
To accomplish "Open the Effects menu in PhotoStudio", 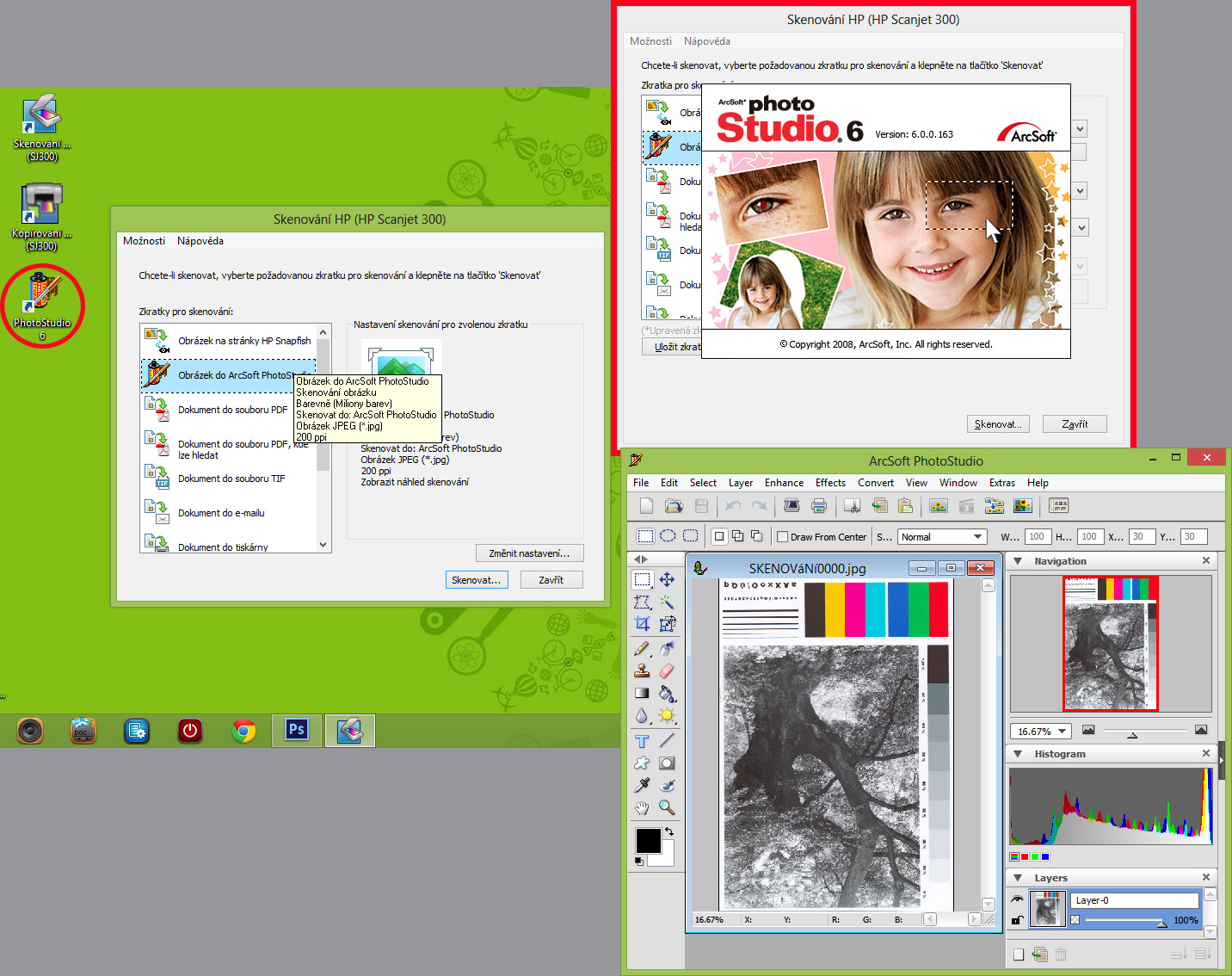I will click(830, 483).
